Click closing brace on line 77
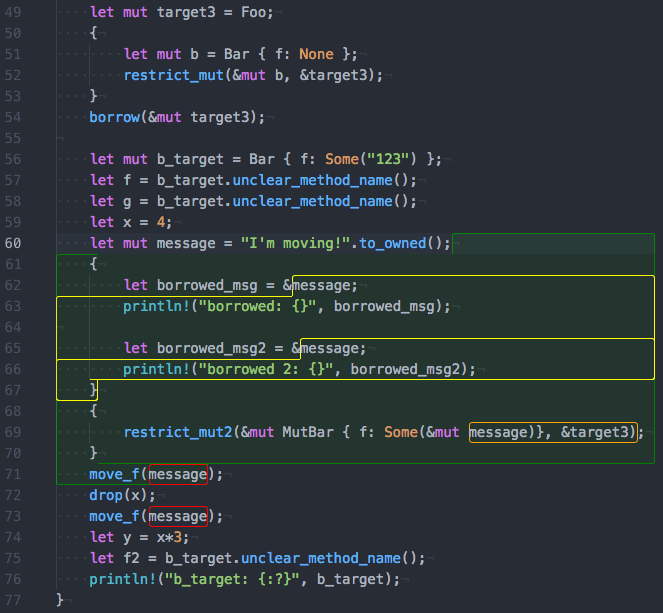The width and height of the screenshot is (663, 613). pyautogui.click(x=60, y=600)
